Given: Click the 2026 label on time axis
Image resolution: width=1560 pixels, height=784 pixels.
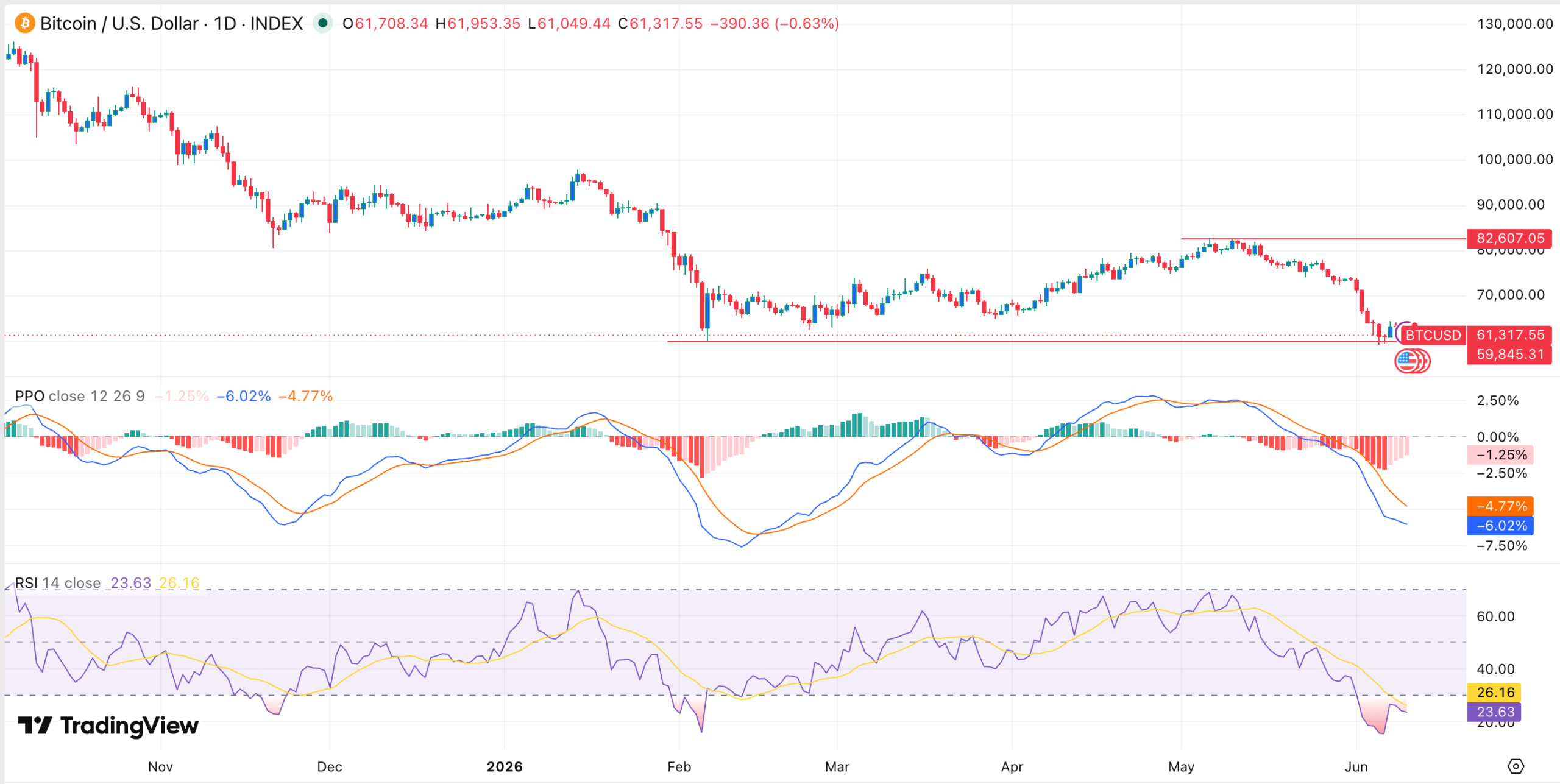Looking at the screenshot, I should 505,766.
